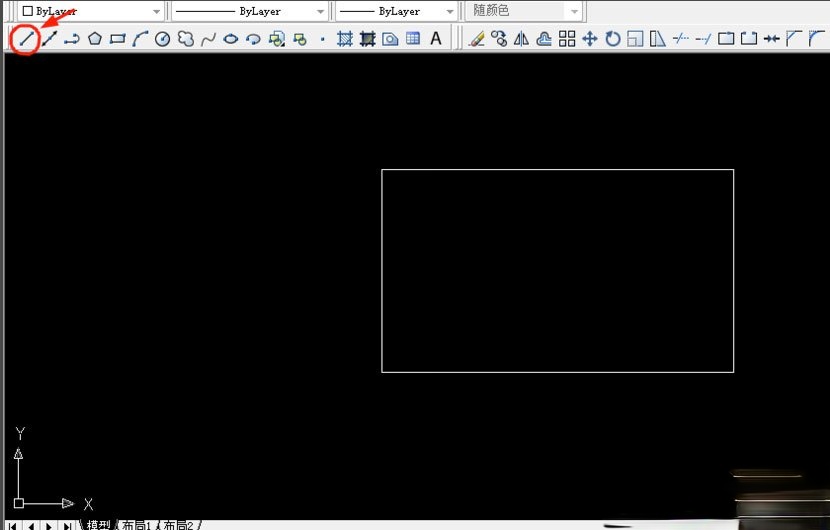830x530 pixels.
Task: Select the Break at Point tool
Action: click(x=726, y=39)
